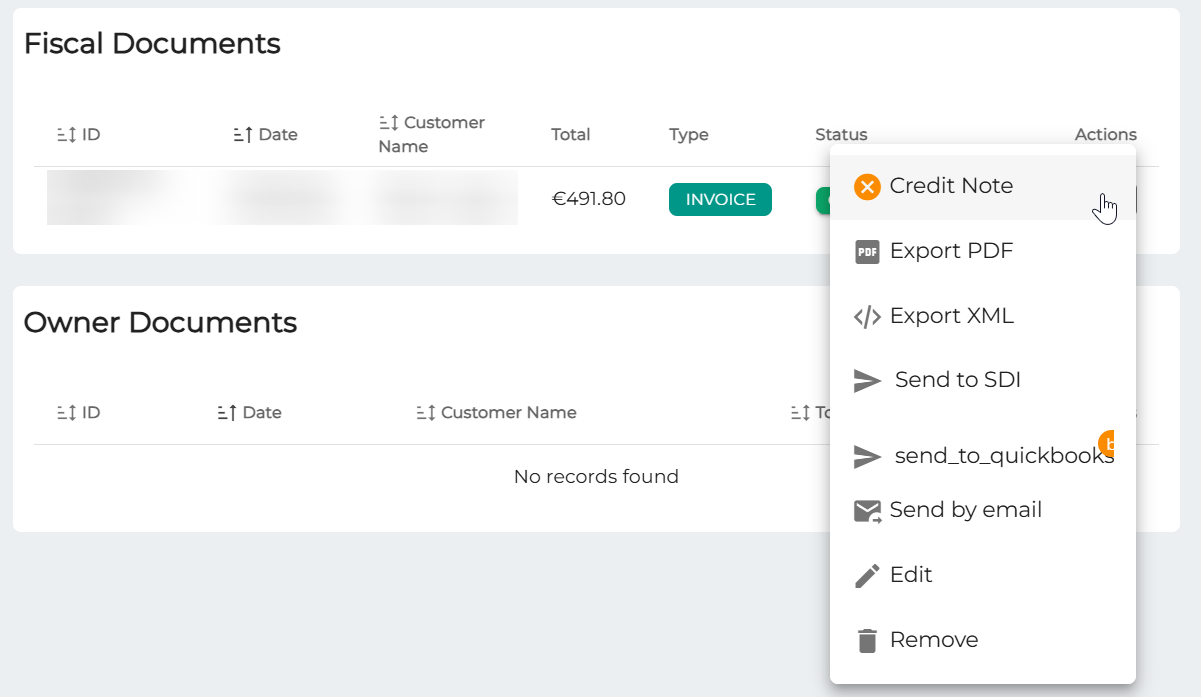This screenshot has height=697, width=1201.
Task: Click the orange Credit Note X icon
Action: coord(866,186)
